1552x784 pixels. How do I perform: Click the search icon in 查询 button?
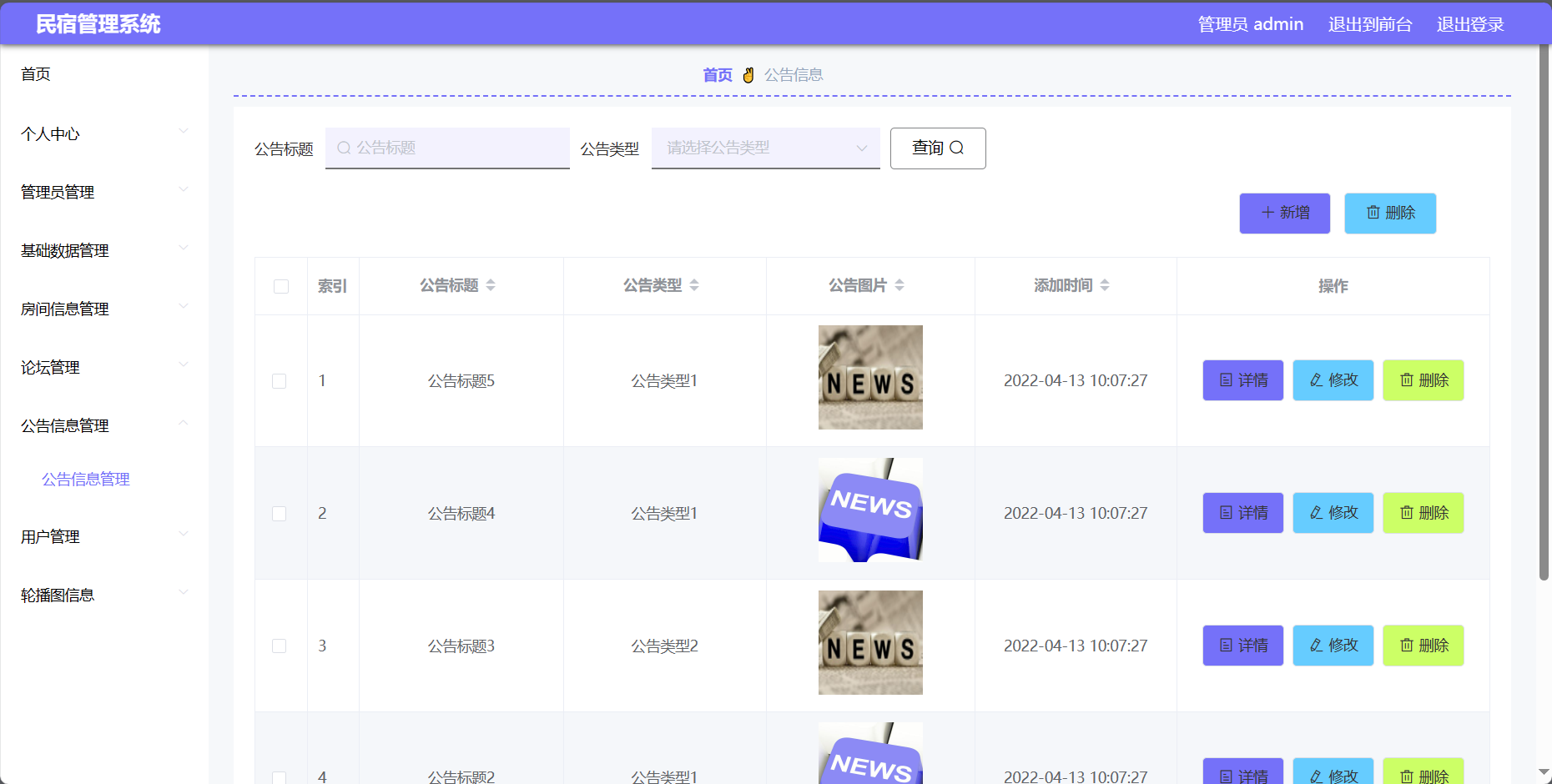957,148
